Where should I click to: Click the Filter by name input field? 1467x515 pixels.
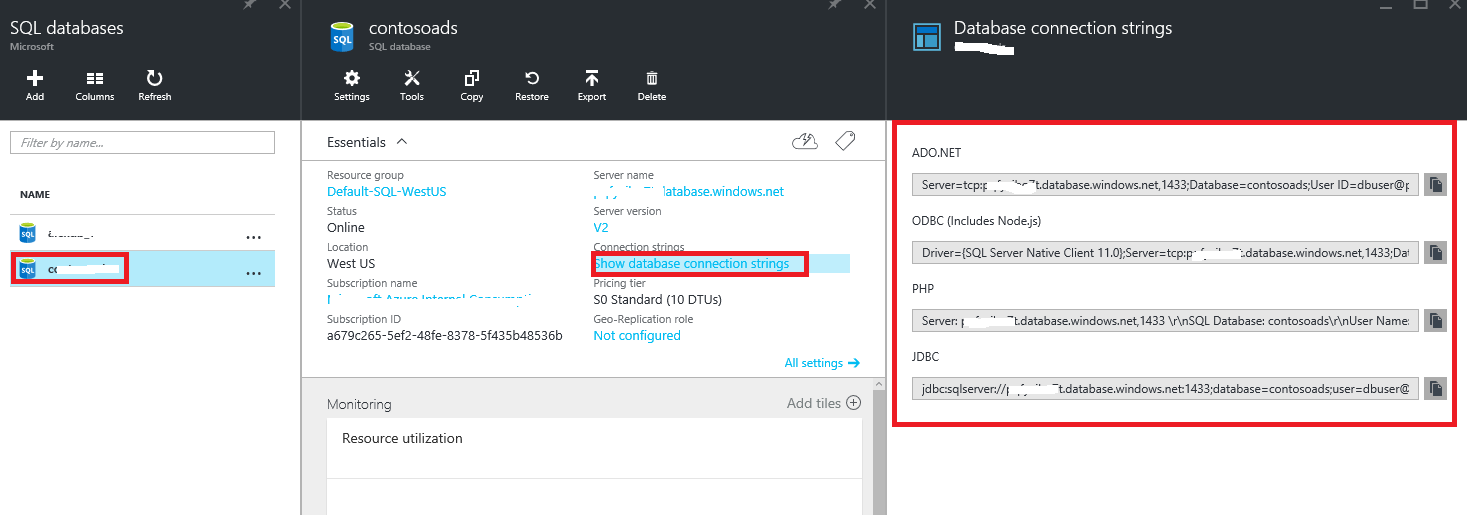click(x=142, y=143)
